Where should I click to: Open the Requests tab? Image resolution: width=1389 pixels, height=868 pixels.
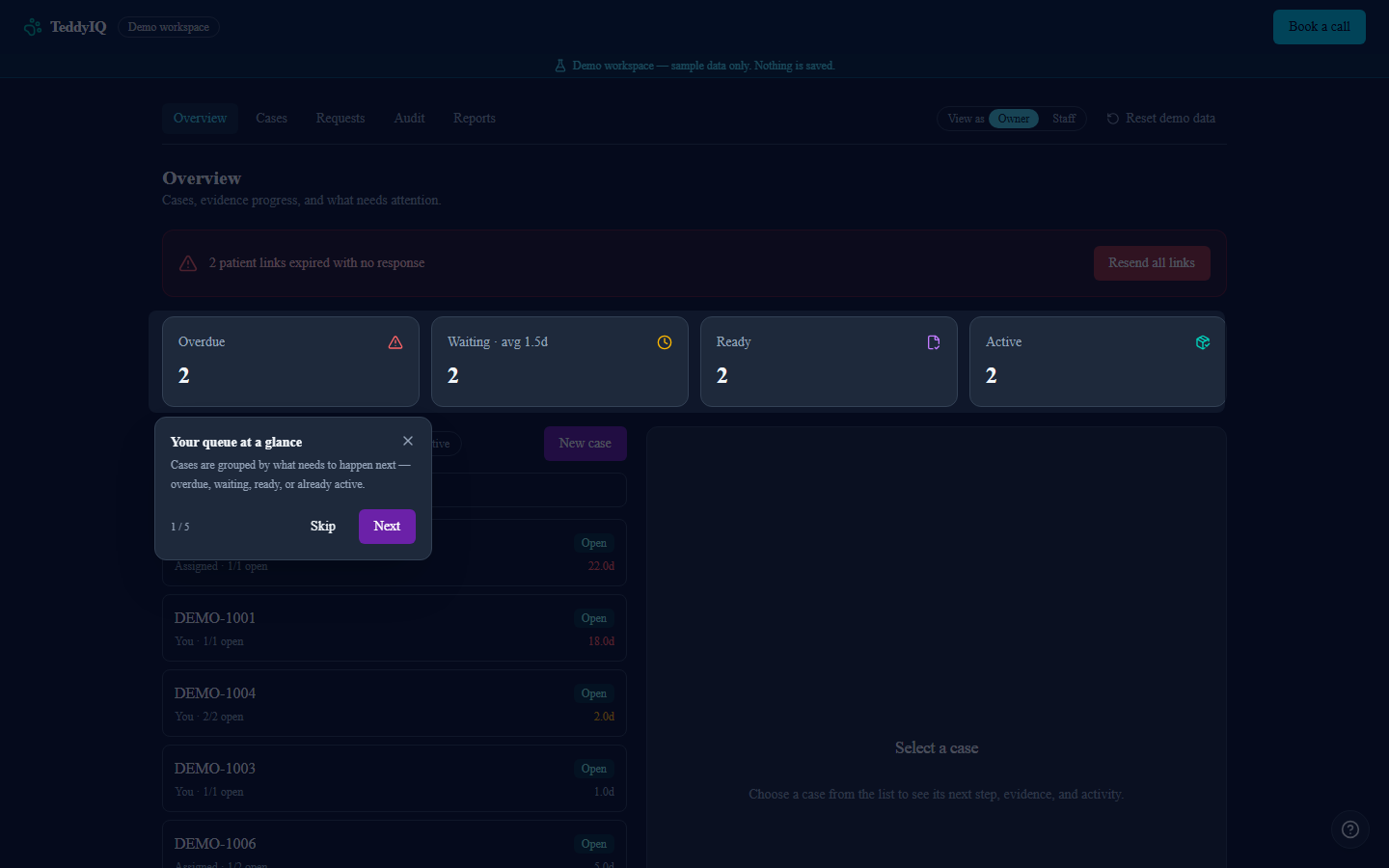[340, 119]
